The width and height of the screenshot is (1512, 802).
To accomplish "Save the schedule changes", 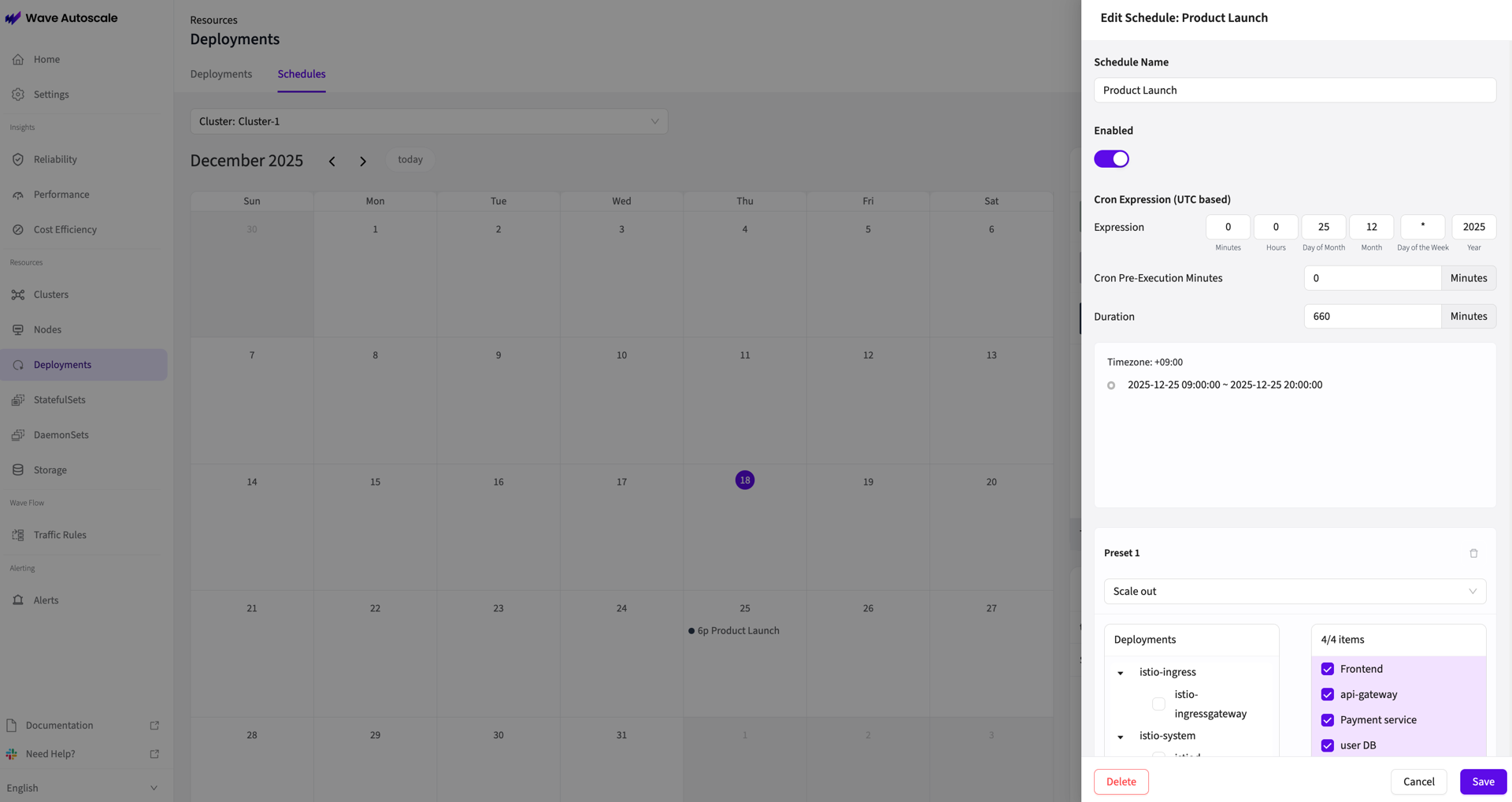I will 1483,782.
